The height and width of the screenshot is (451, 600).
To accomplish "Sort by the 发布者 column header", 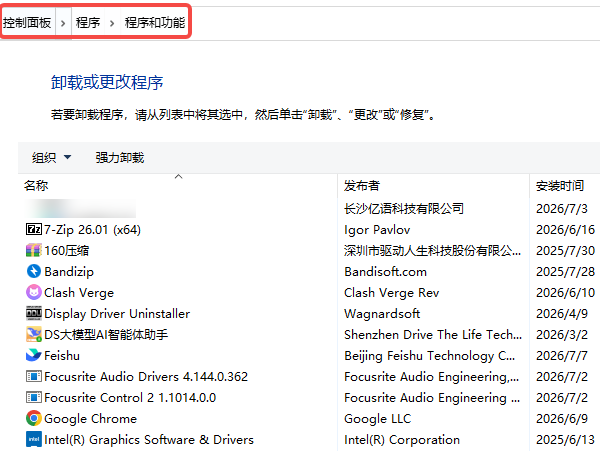I will pos(433,186).
